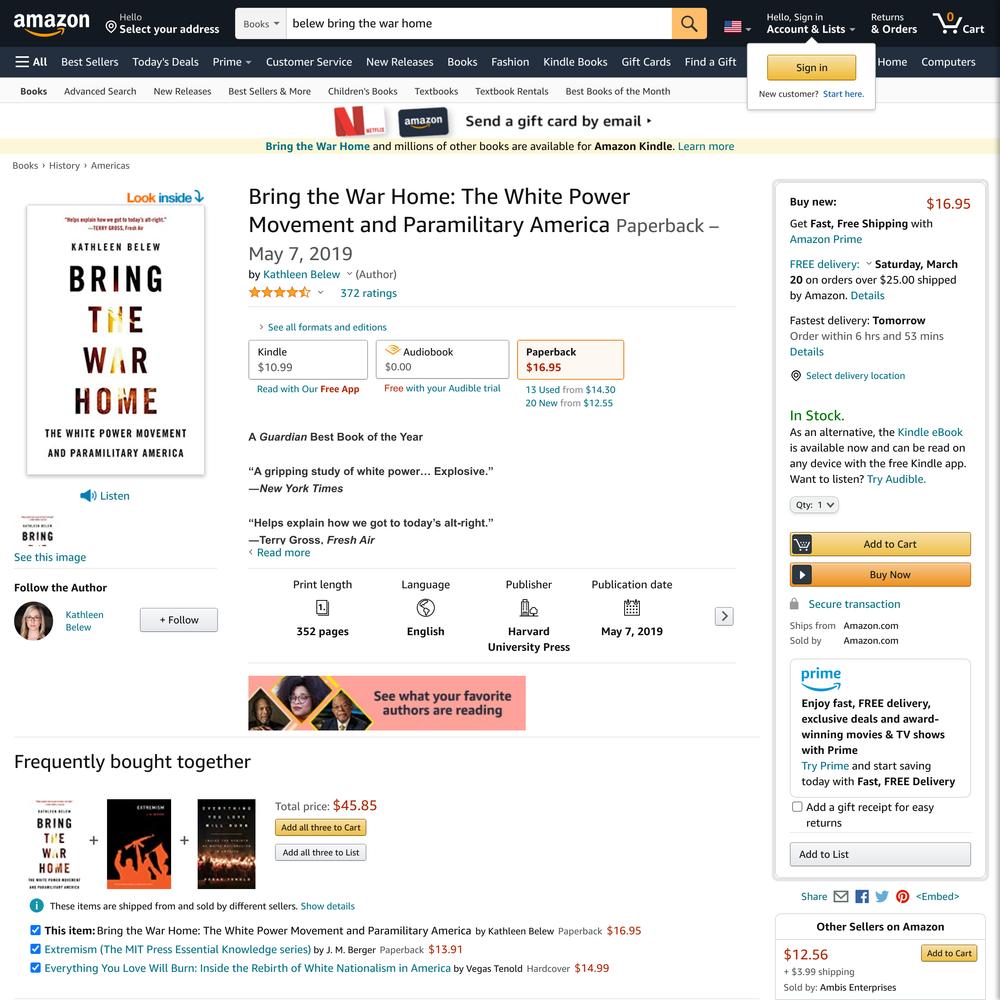Share by email envelope icon
The width and height of the screenshot is (1000, 1000).
click(841, 896)
